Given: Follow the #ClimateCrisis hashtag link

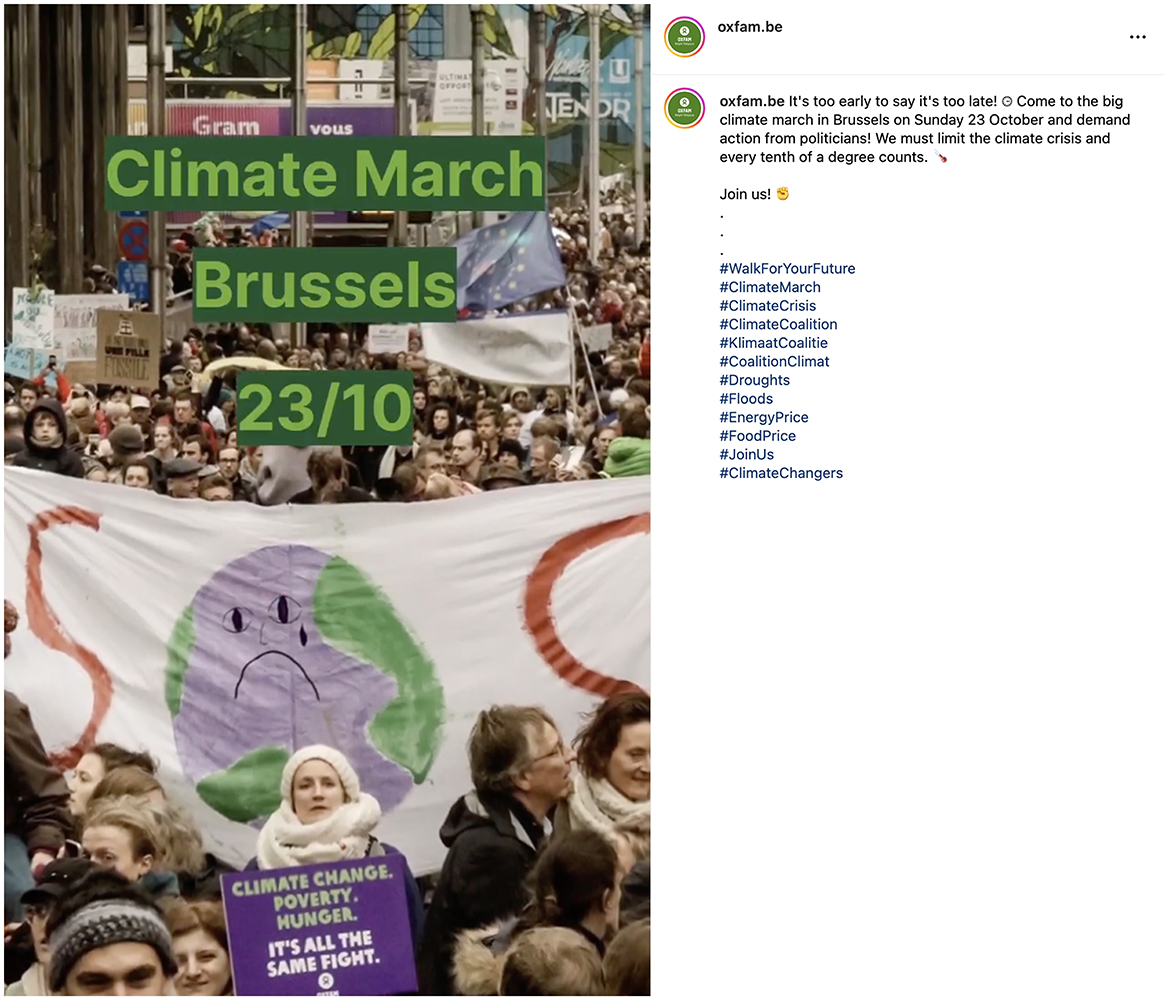Looking at the screenshot, I should [768, 306].
